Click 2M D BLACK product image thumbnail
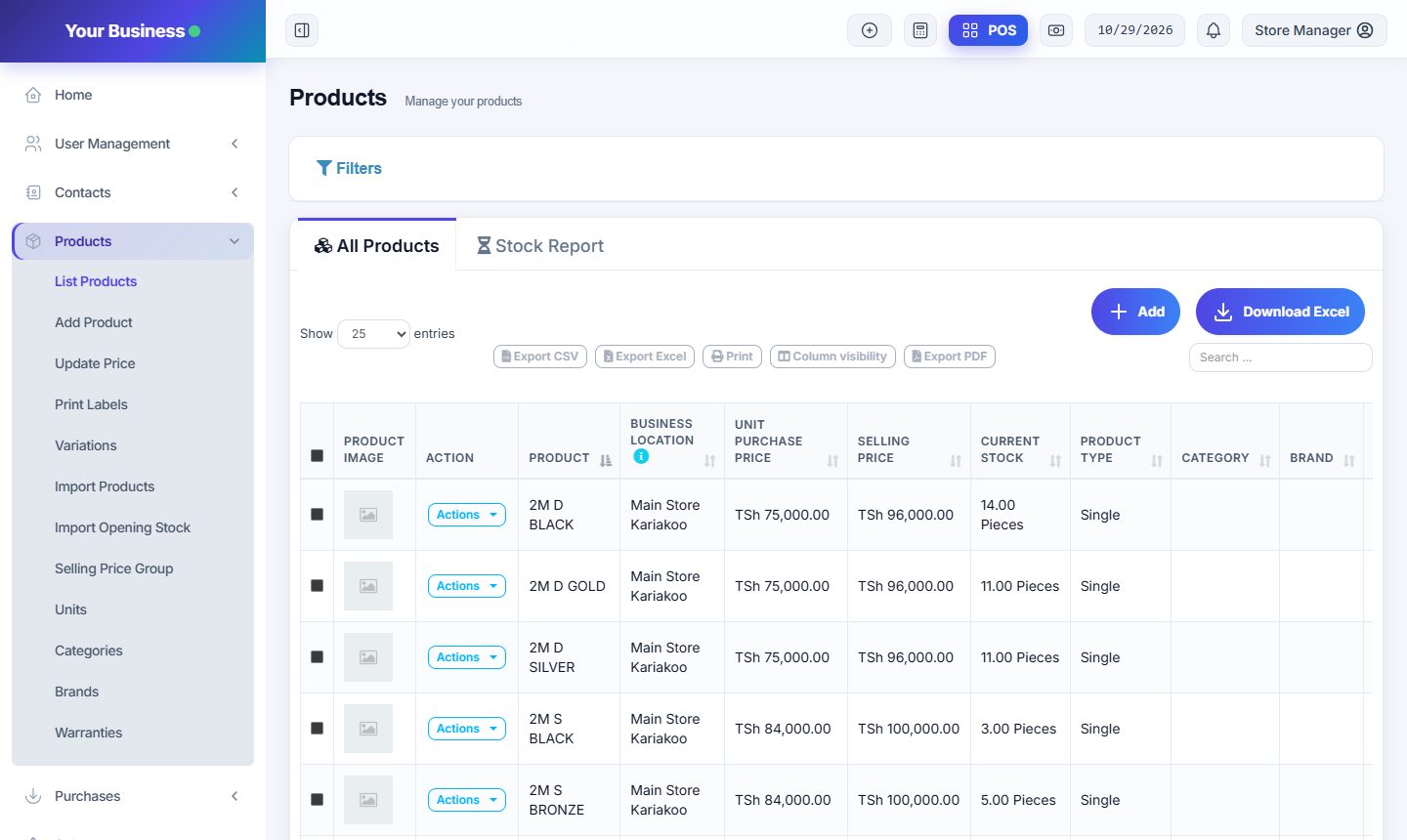The image size is (1407, 840). 368,515
